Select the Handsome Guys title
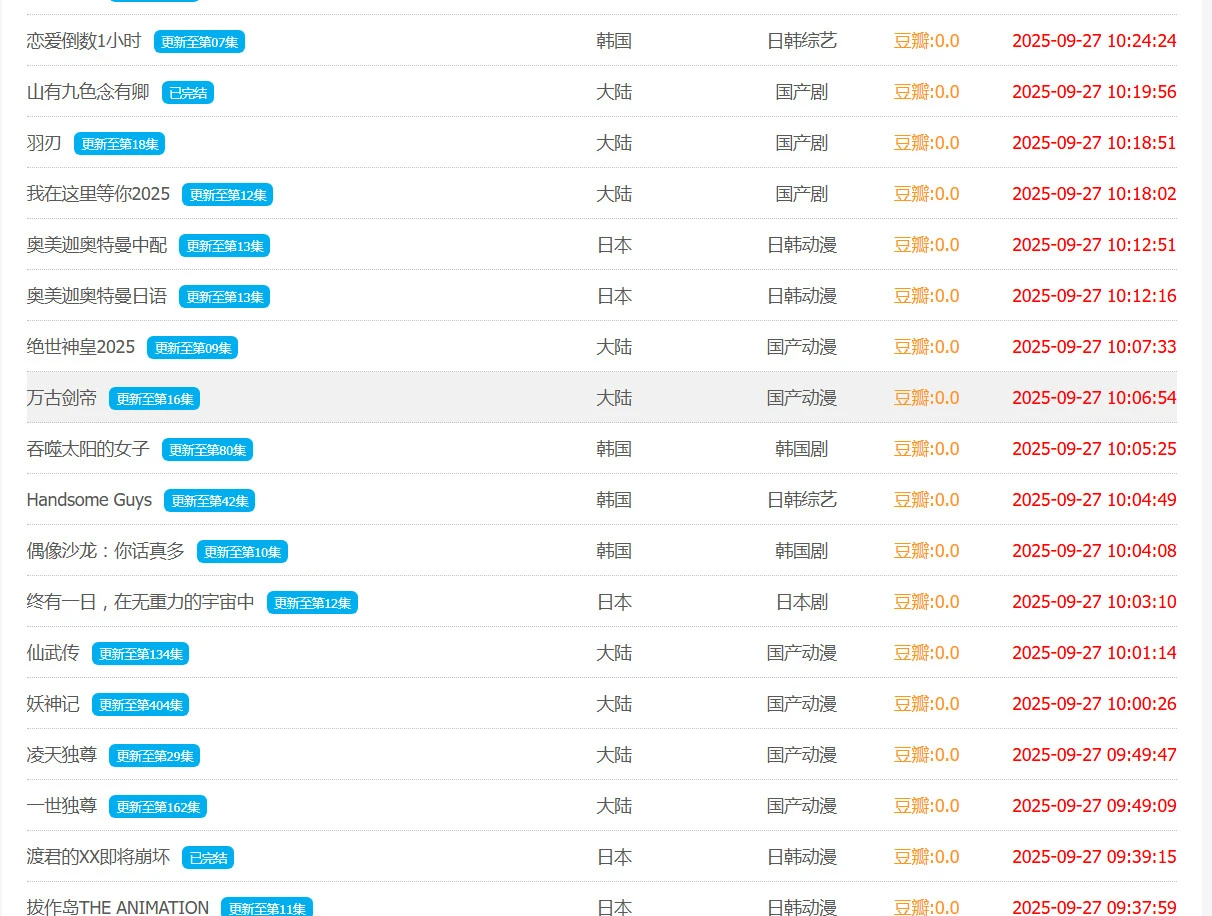This screenshot has width=1212, height=916. tap(89, 500)
